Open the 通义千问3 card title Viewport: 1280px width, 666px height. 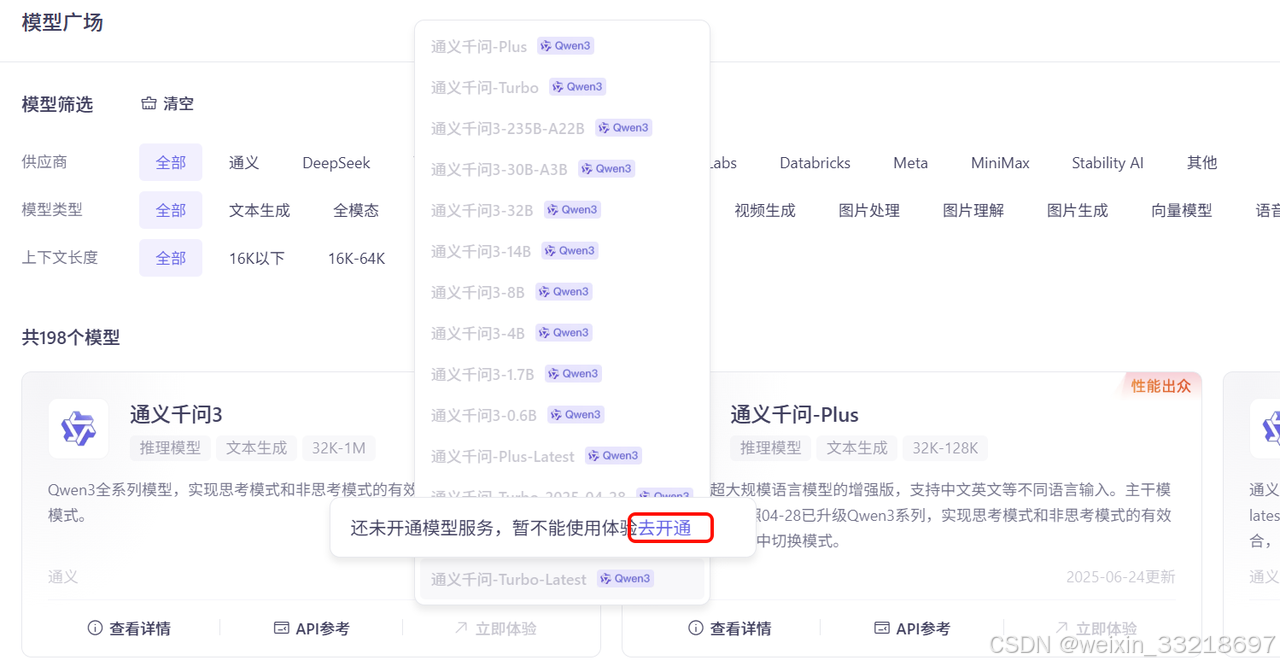176,414
